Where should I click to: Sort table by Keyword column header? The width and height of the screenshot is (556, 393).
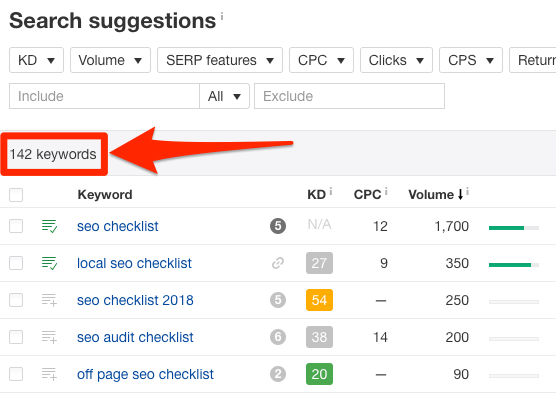click(x=105, y=195)
